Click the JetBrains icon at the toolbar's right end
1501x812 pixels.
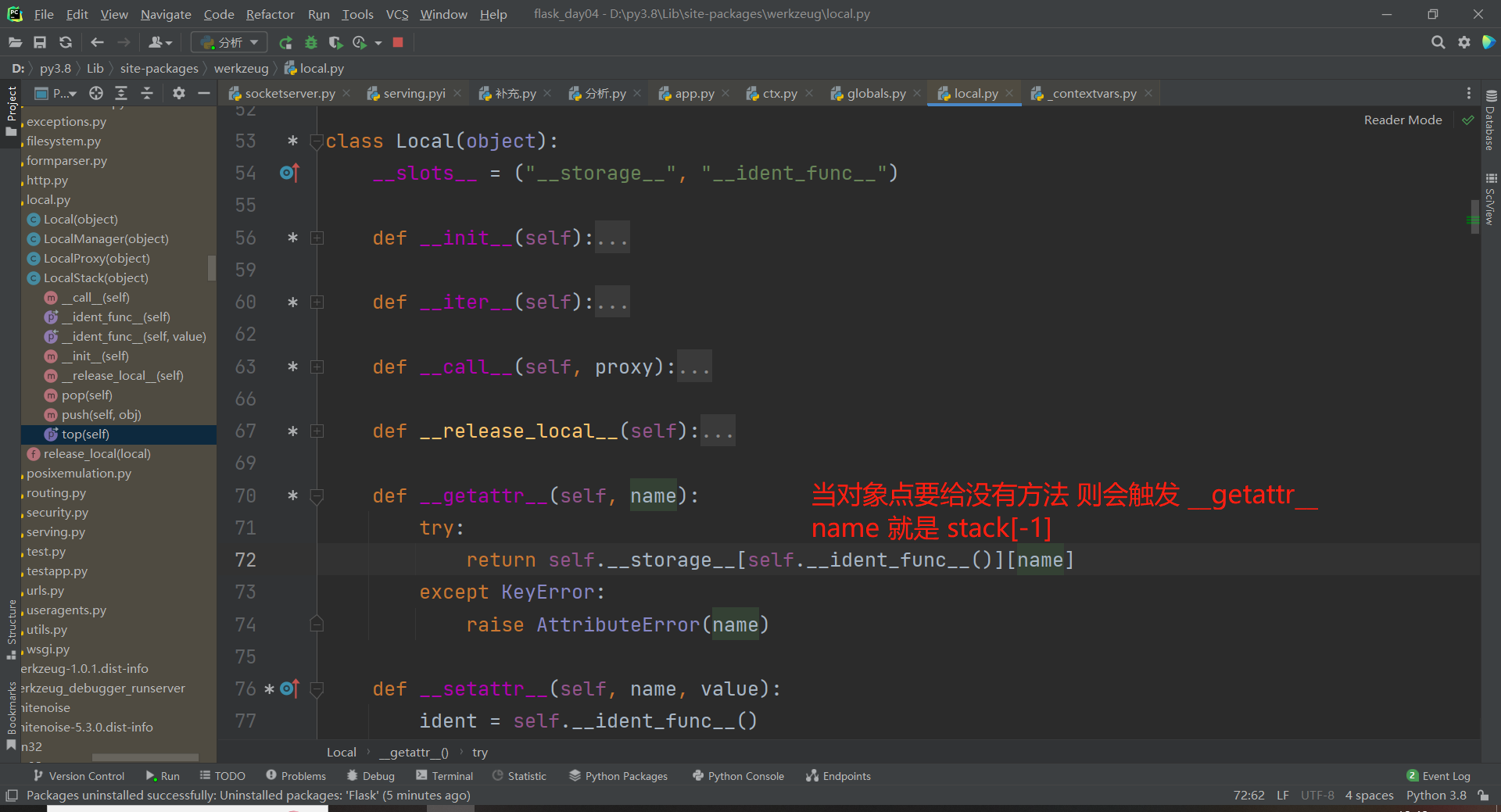coord(1488,42)
